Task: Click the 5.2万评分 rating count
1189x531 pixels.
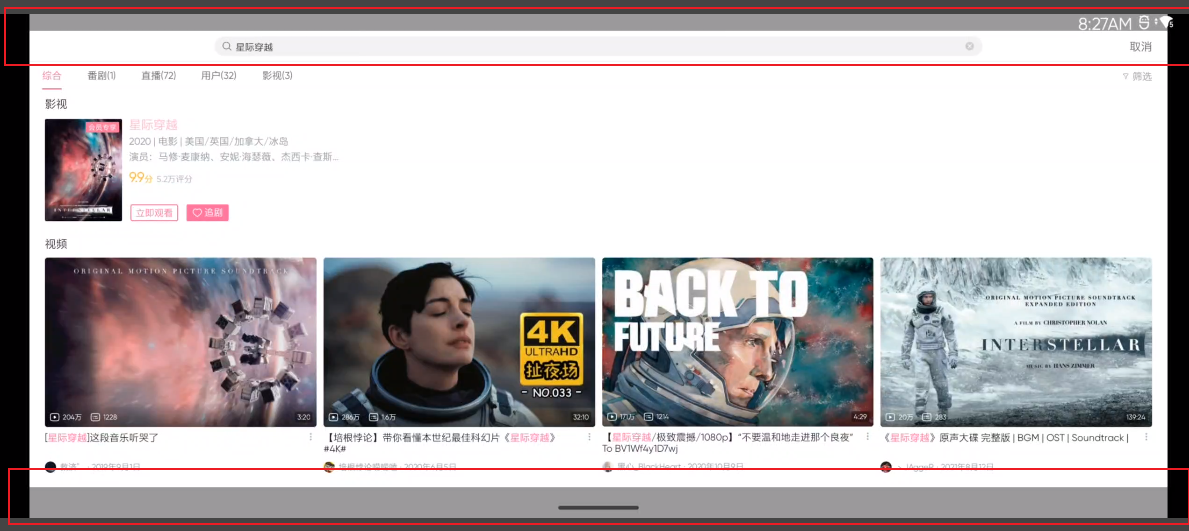Action: [174, 179]
